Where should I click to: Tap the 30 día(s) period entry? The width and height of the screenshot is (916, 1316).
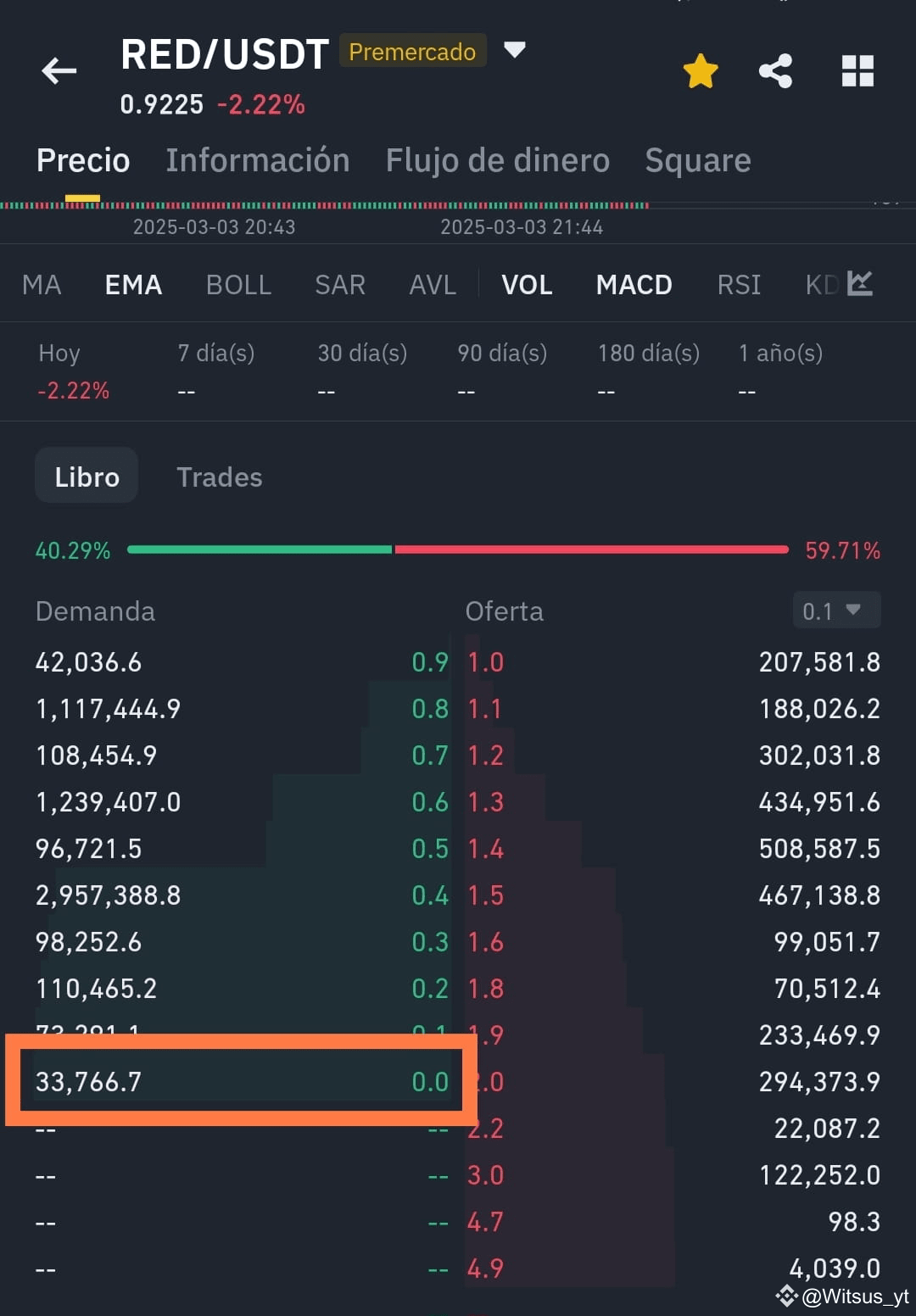(362, 371)
